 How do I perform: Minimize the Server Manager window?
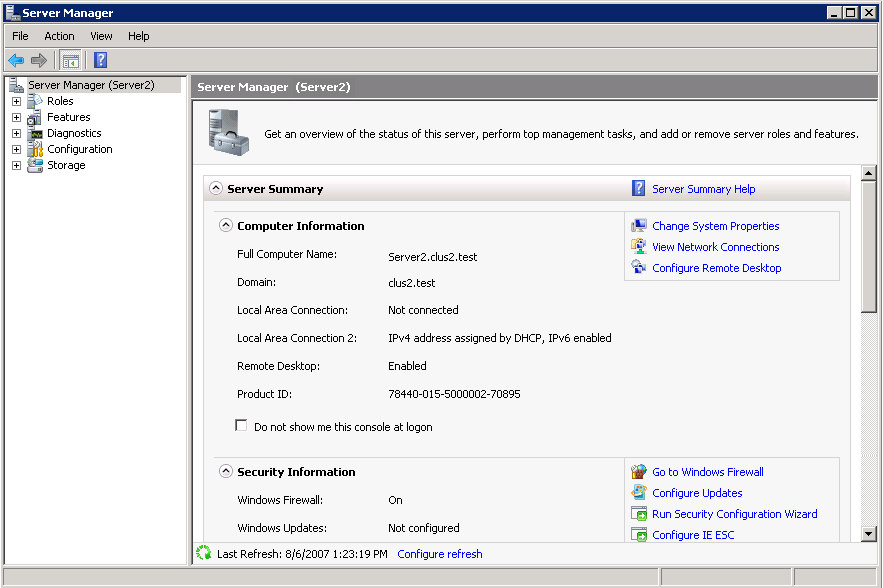point(835,12)
